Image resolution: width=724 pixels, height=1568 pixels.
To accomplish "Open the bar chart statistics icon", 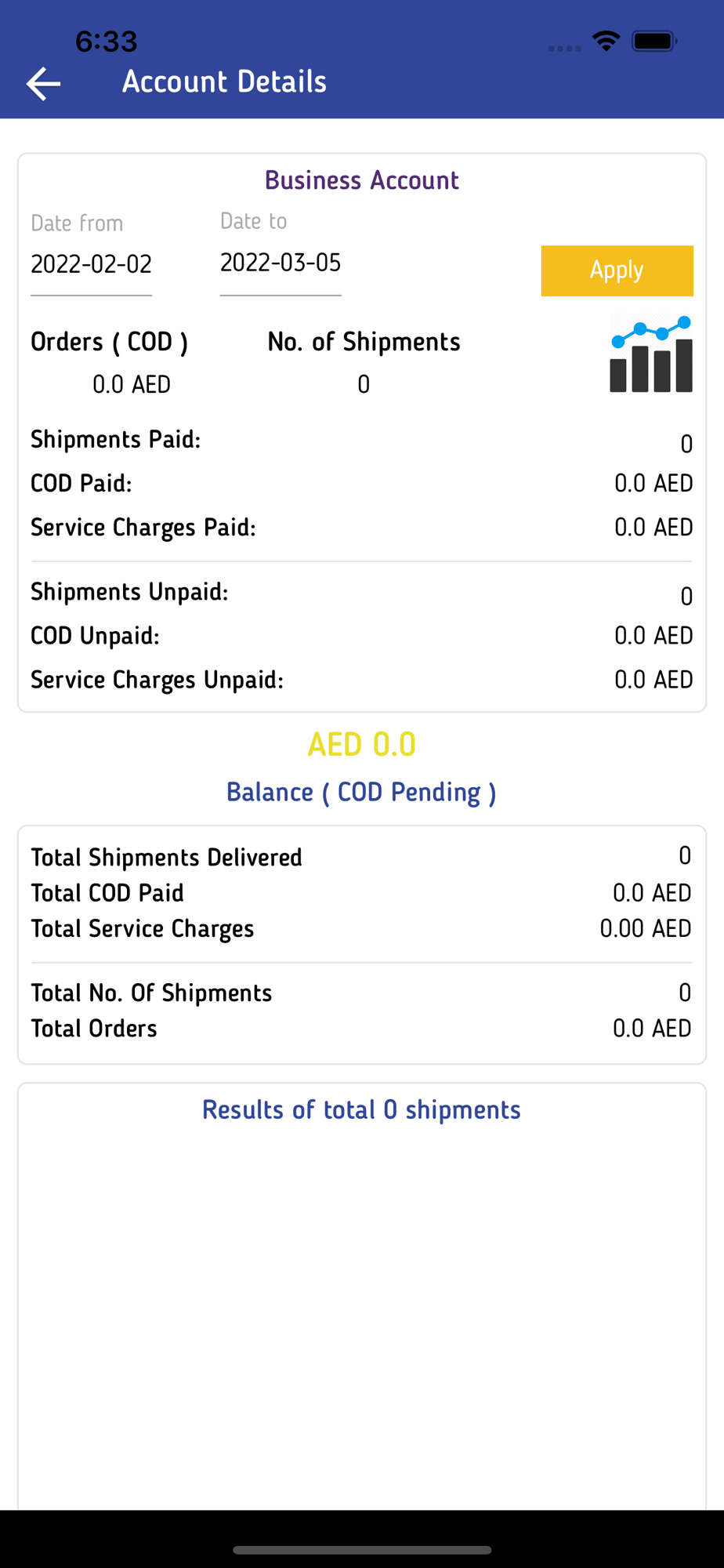I will (x=650, y=354).
